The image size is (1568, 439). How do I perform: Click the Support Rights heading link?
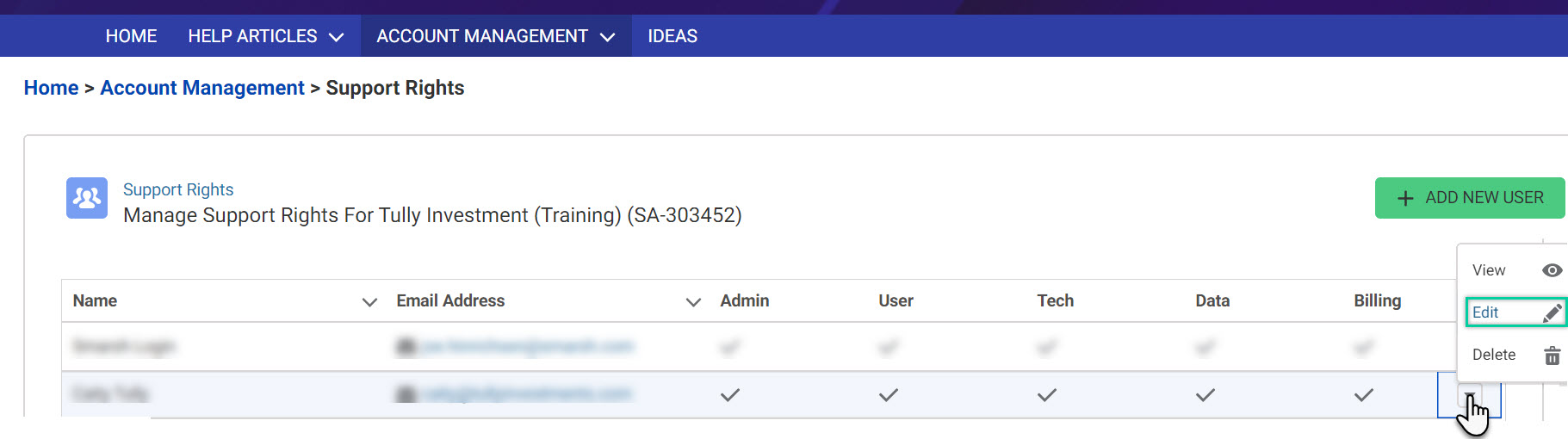tap(178, 189)
